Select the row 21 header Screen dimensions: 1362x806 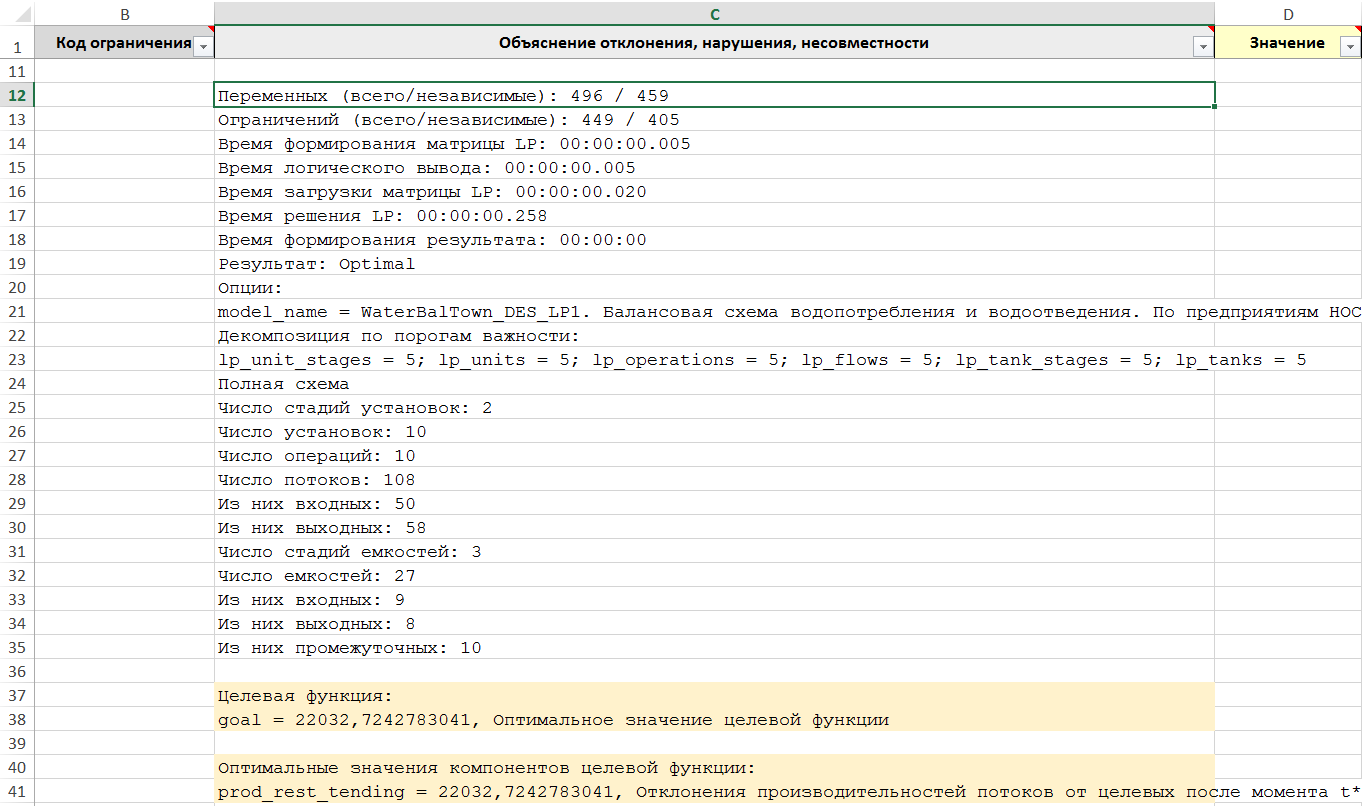point(16,312)
